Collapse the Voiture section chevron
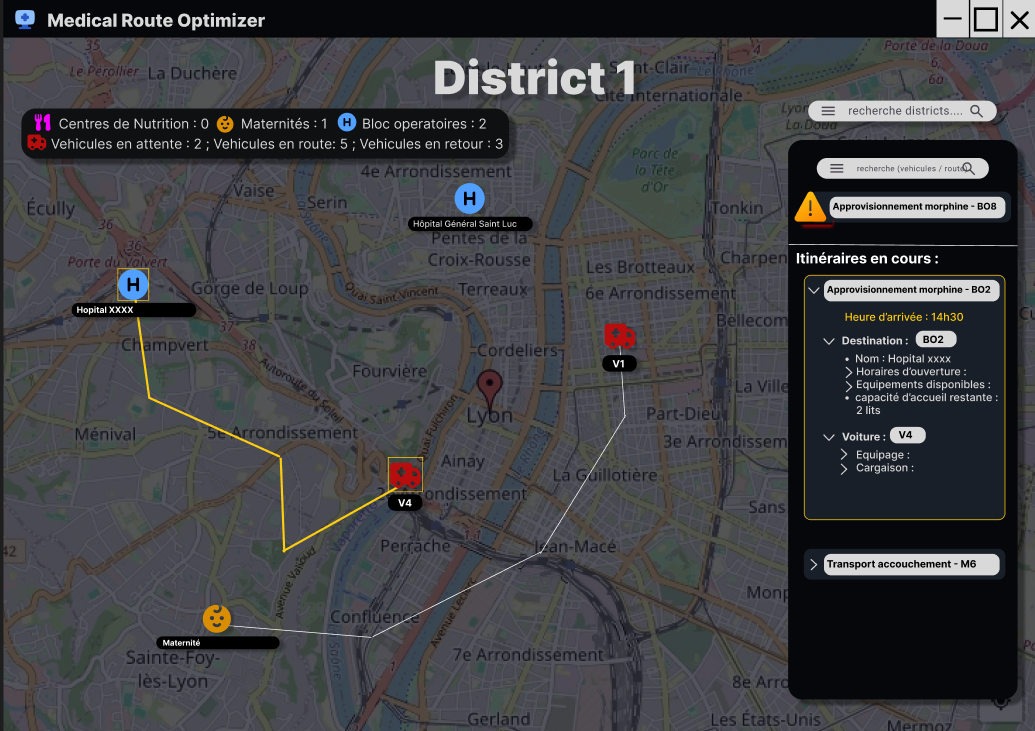This screenshot has width=1035, height=731. tap(829, 436)
